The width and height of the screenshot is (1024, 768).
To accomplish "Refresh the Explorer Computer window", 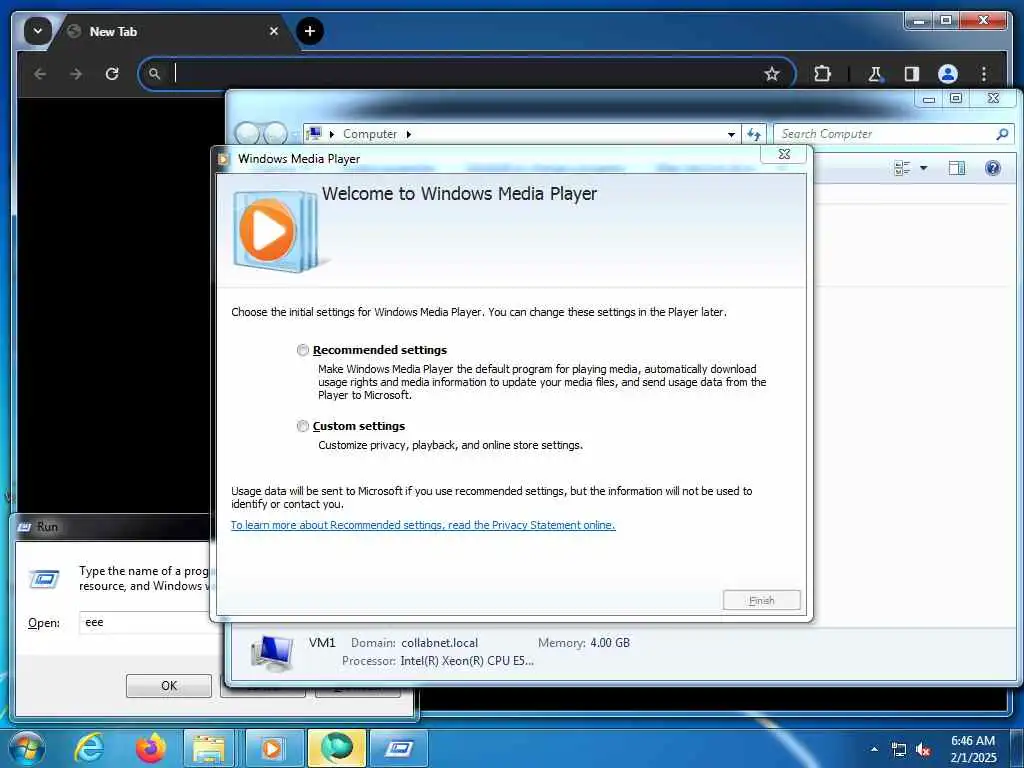I will 754,135.
